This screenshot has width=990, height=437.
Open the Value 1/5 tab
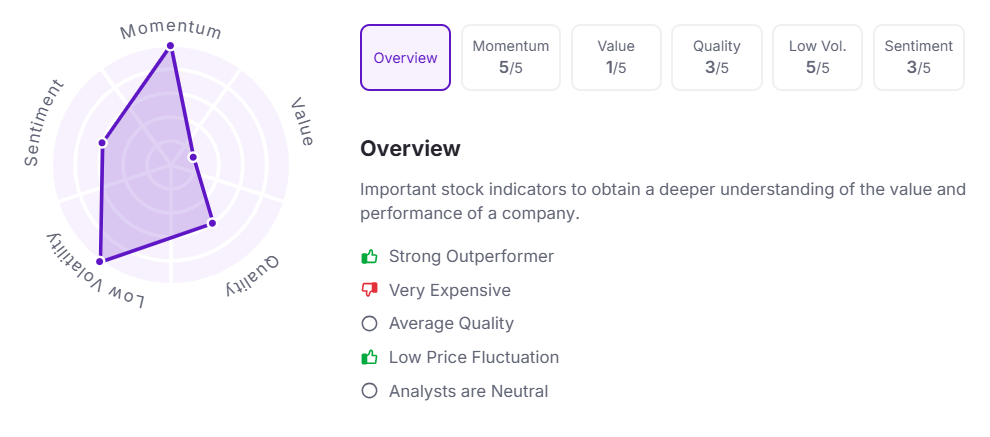pos(616,58)
